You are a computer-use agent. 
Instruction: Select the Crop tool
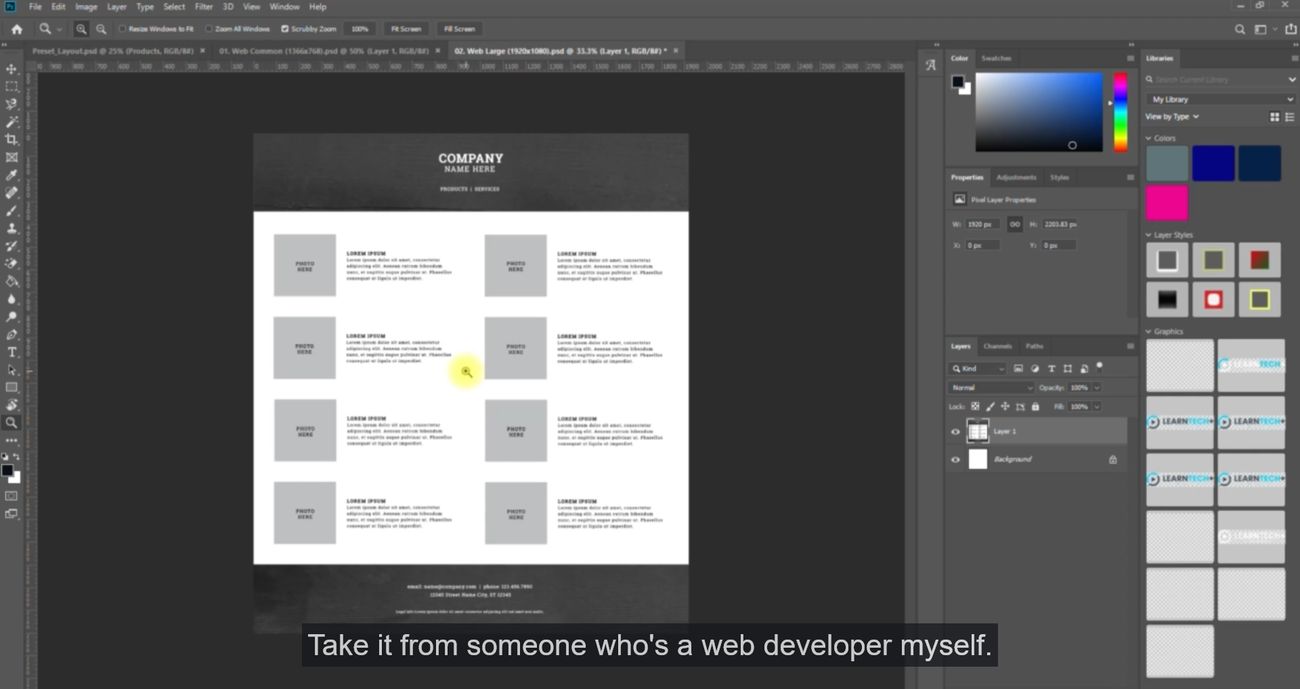coord(12,140)
